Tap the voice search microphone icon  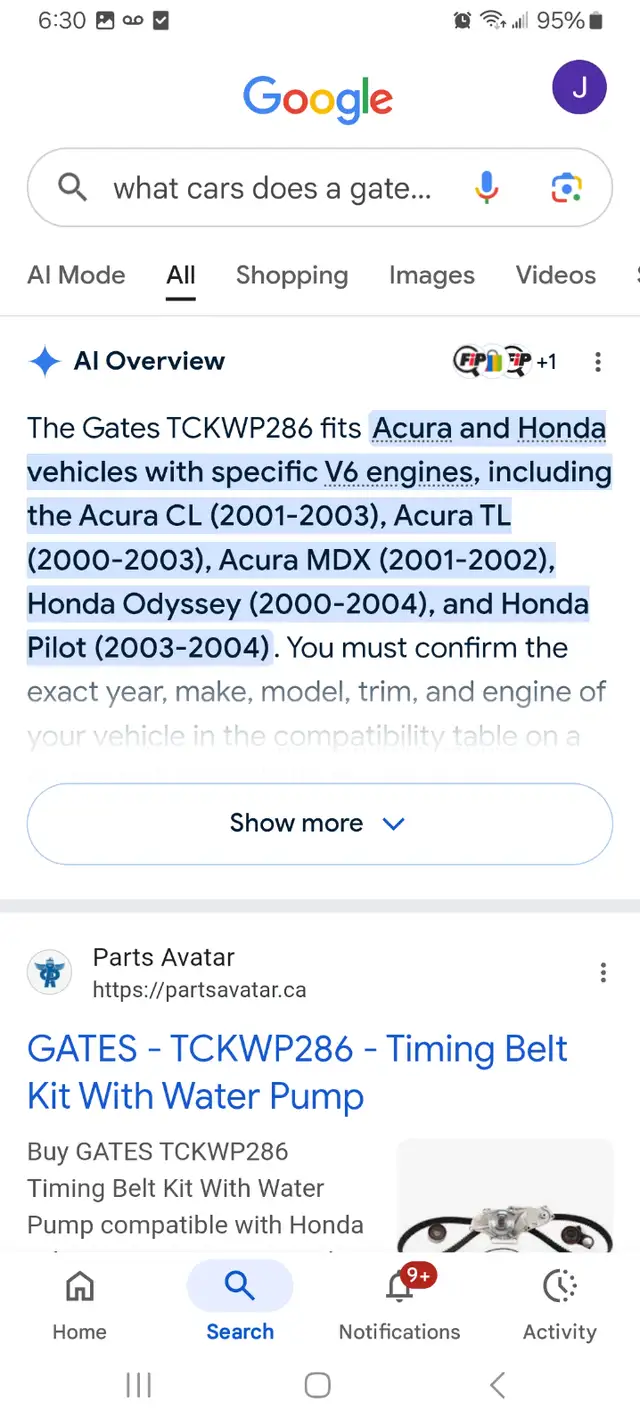(x=487, y=188)
